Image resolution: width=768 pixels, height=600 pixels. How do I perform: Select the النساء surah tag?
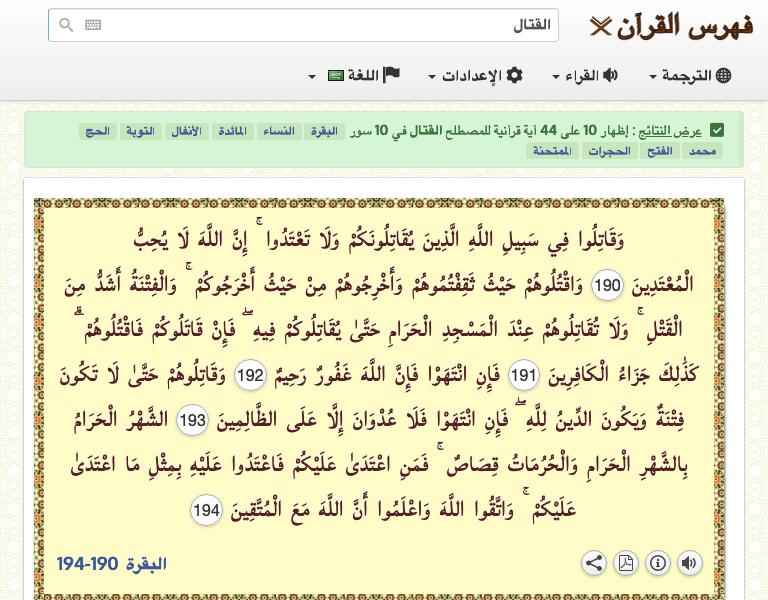(x=277, y=132)
